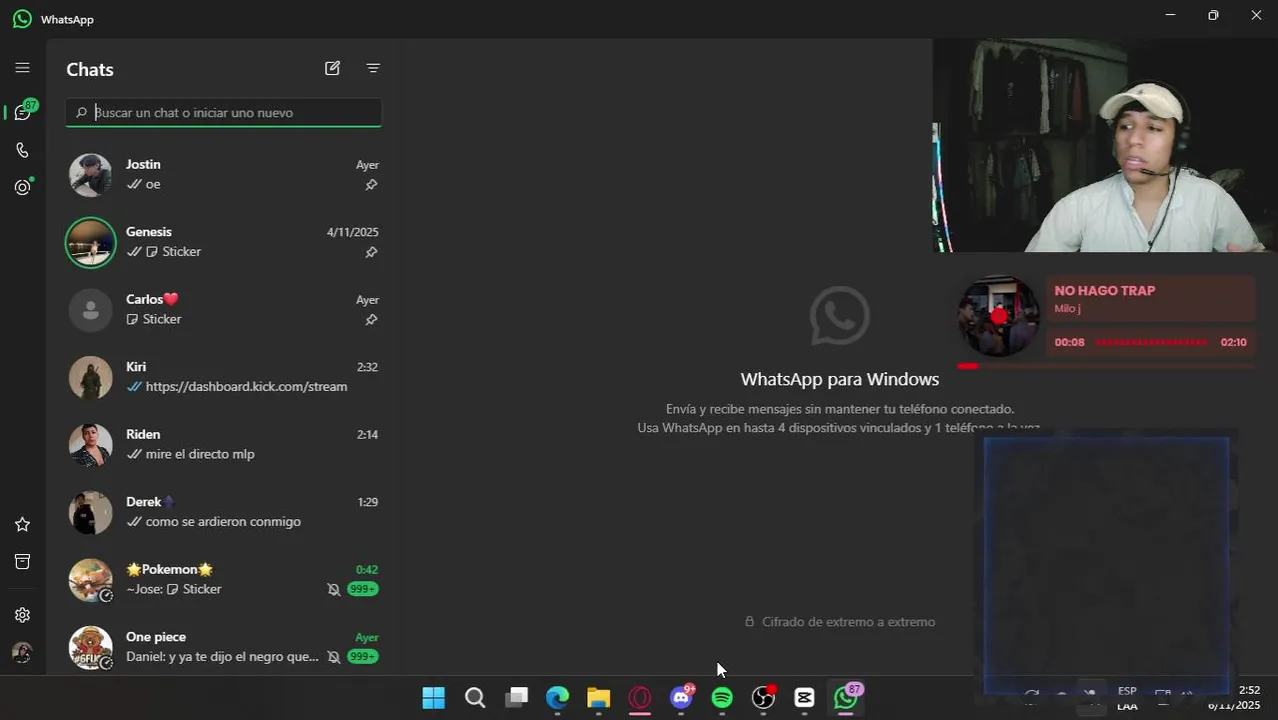Open the Kiri chat

tap(224, 377)
